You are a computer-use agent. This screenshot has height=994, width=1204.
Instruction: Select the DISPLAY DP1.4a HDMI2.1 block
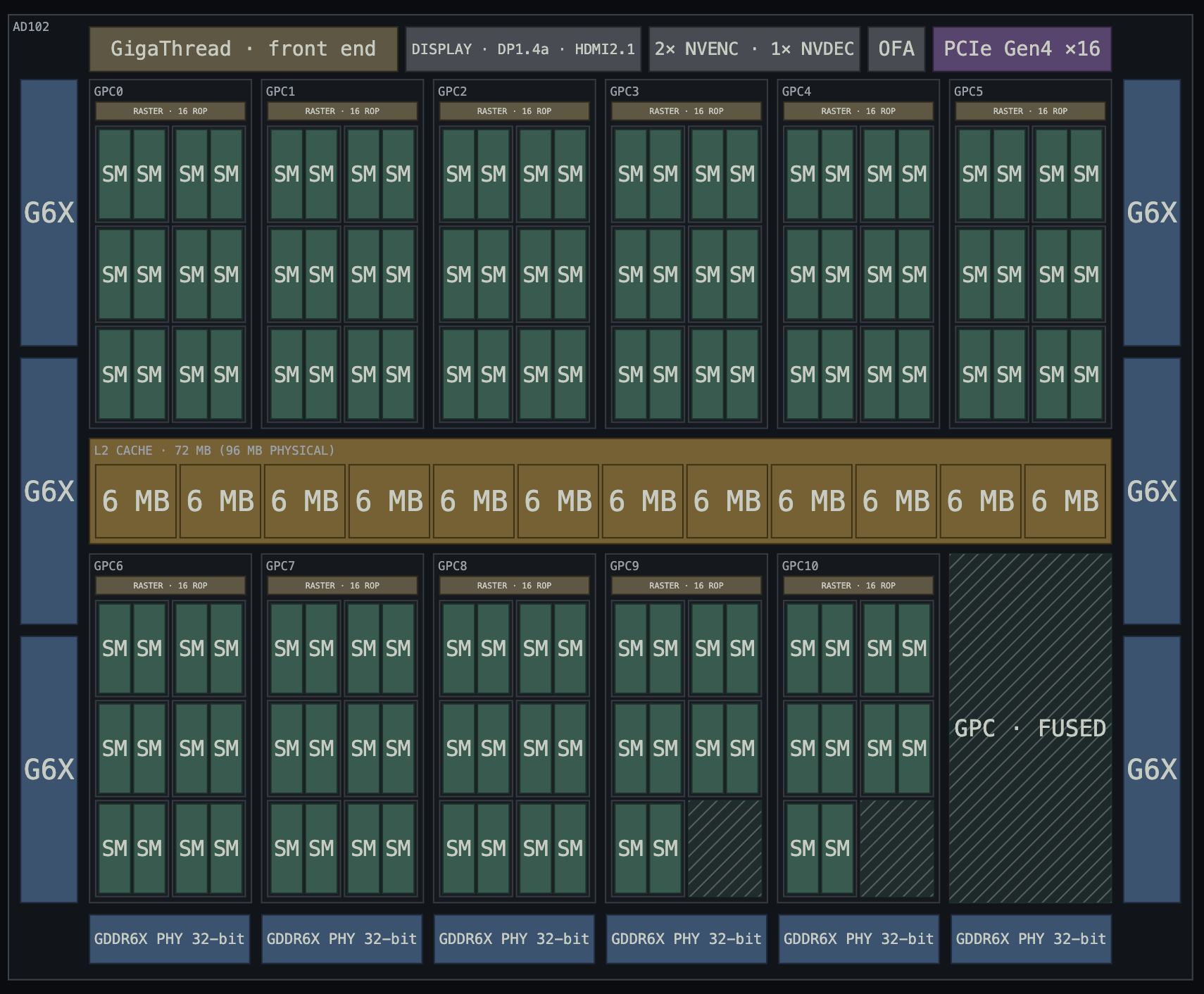click(x=523, y=49)
